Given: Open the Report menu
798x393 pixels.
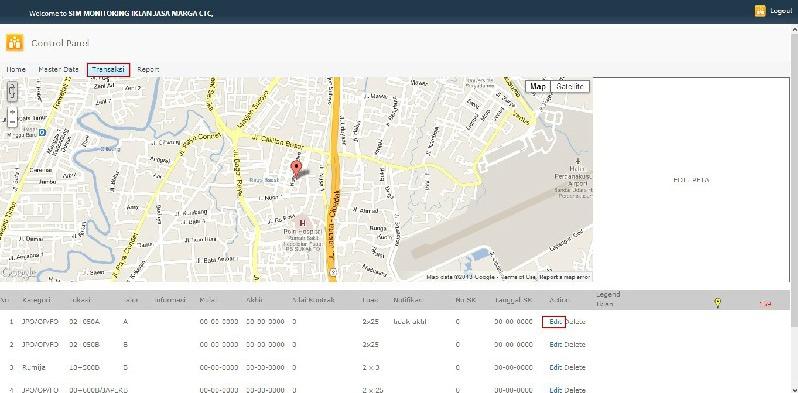Looking at the screenshot, I should 148,69.
